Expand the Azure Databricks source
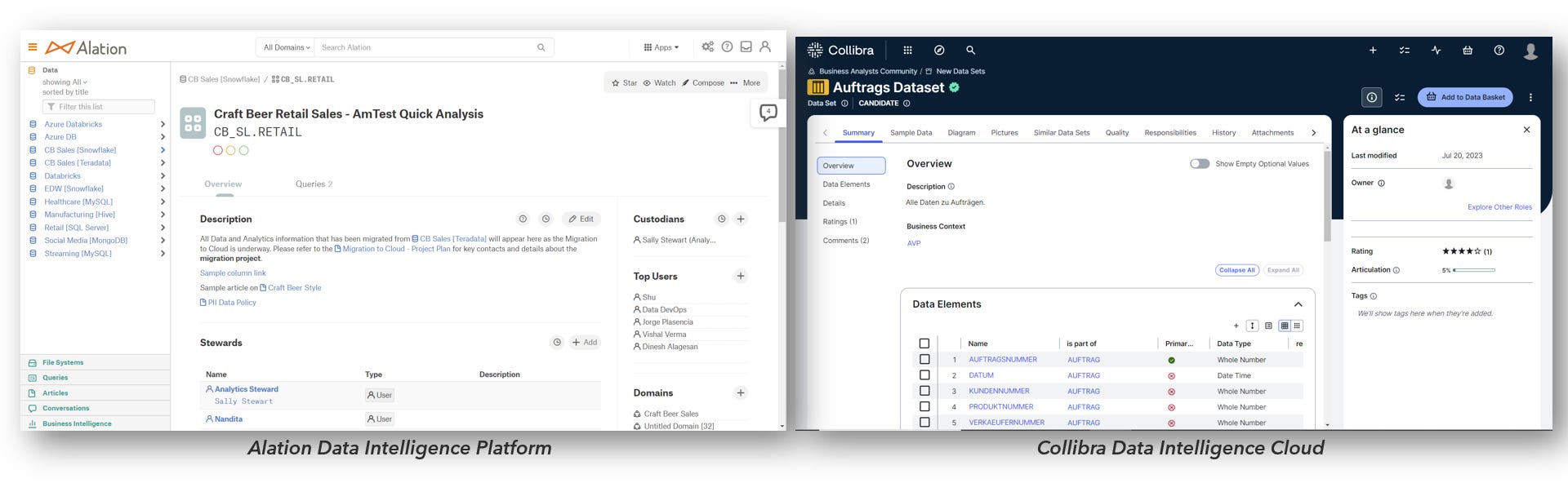 click(x=163, y=124)
